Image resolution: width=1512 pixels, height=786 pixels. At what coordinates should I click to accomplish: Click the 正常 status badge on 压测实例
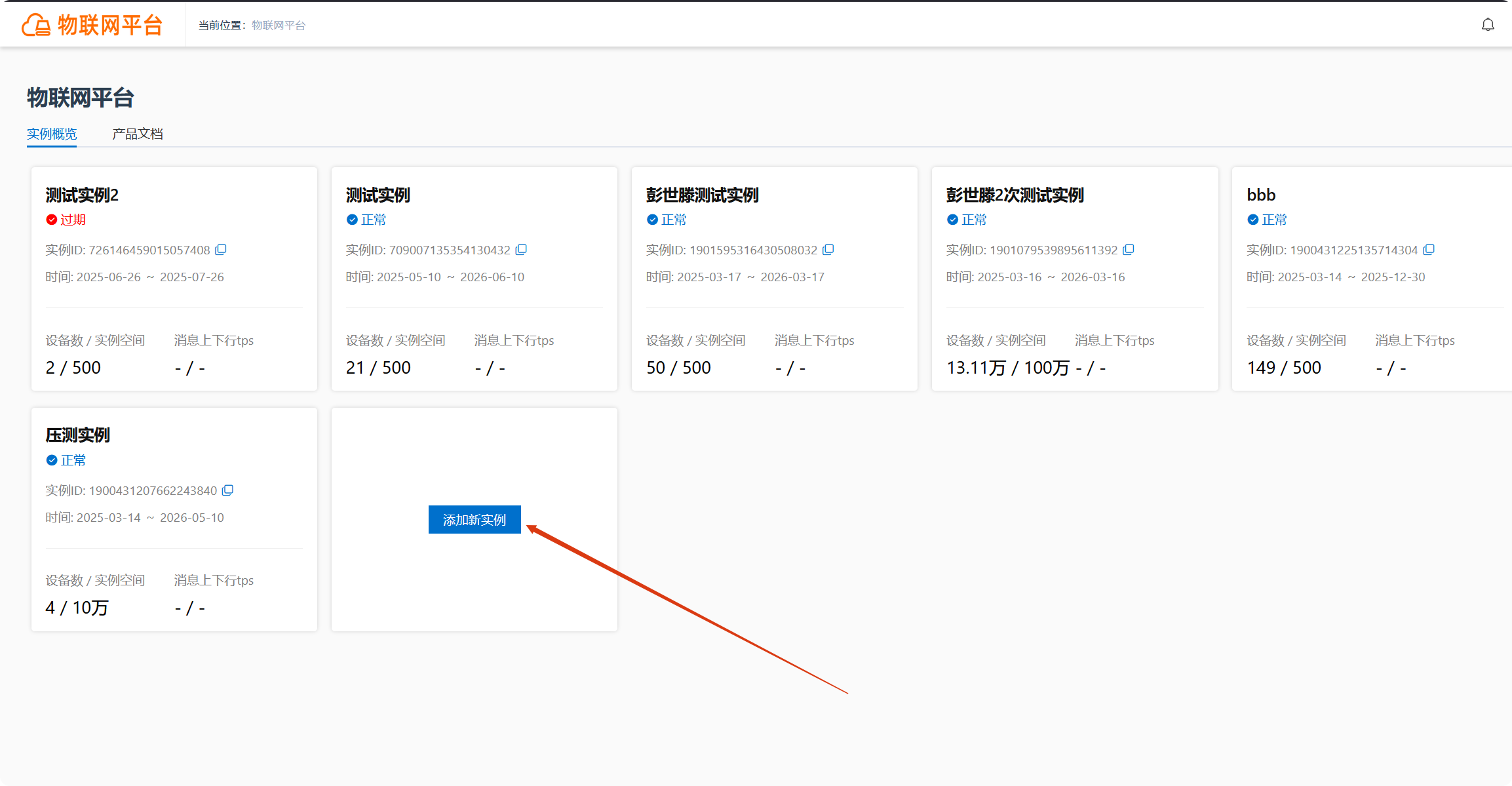[x=66, y=460]
